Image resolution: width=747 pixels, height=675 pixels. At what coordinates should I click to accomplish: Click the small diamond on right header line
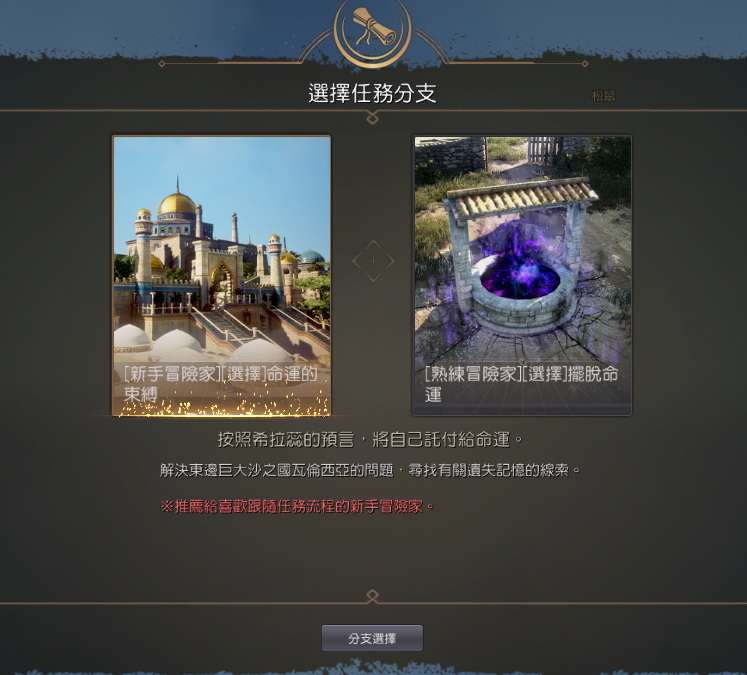click(x=585, y=63)
